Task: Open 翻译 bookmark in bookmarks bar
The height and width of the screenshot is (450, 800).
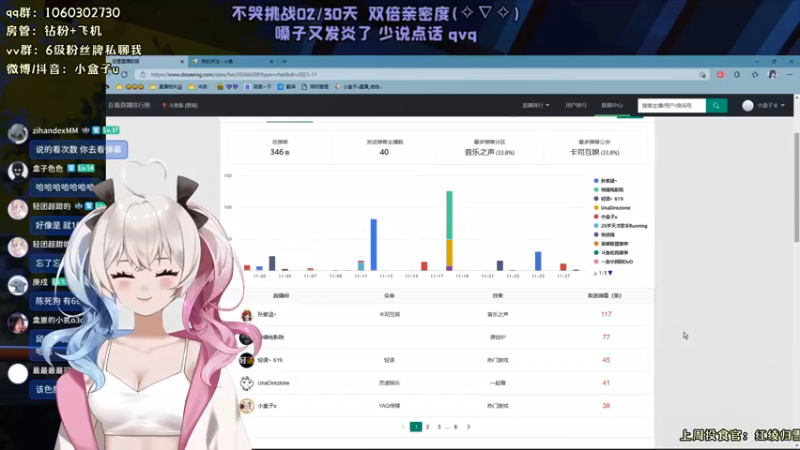Action: [287, 87]
